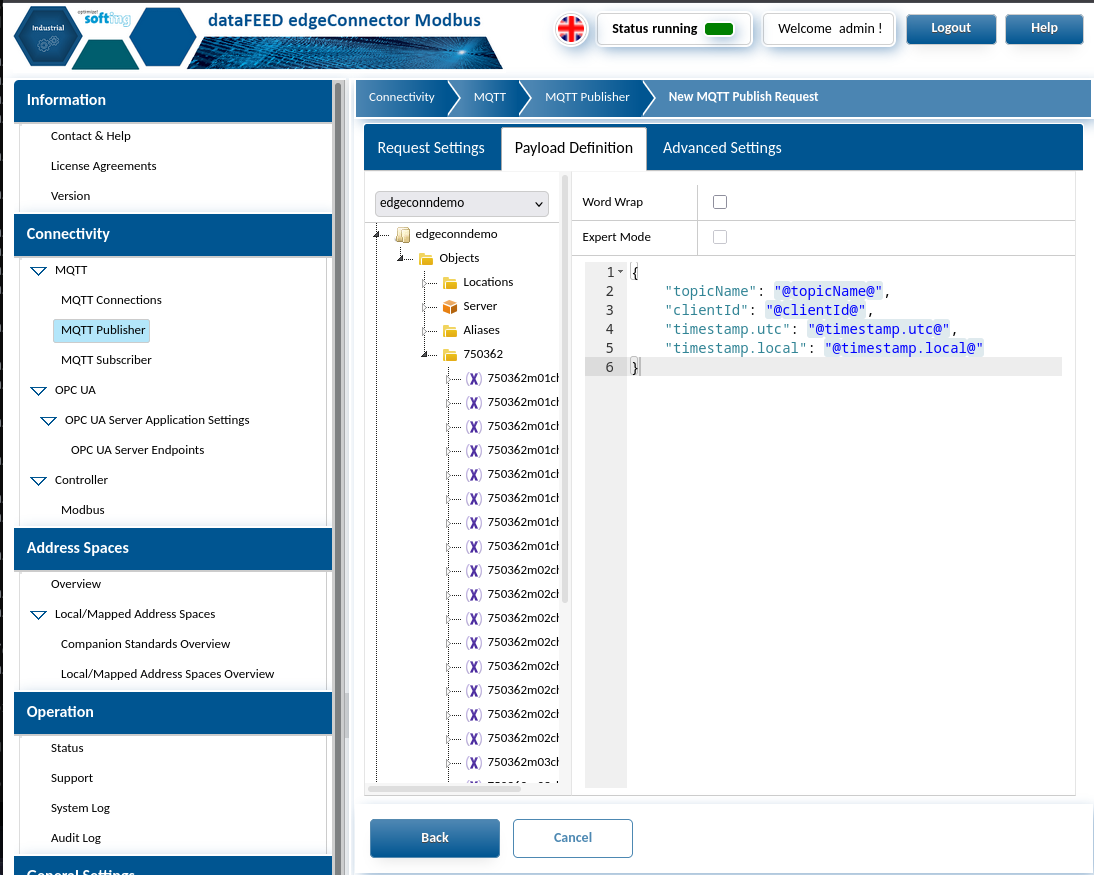This screenshot has height=875, width=1094.
Task: Click the tree panel vertical scrollbar
Action: coord(564,389)
